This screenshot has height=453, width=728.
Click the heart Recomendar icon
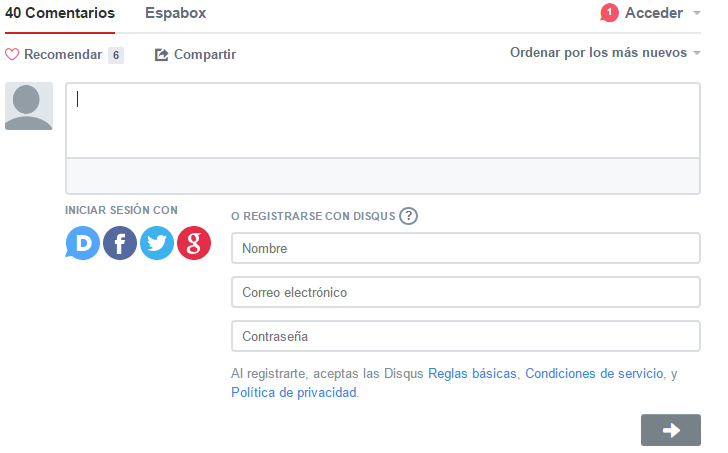pos(12,54)
